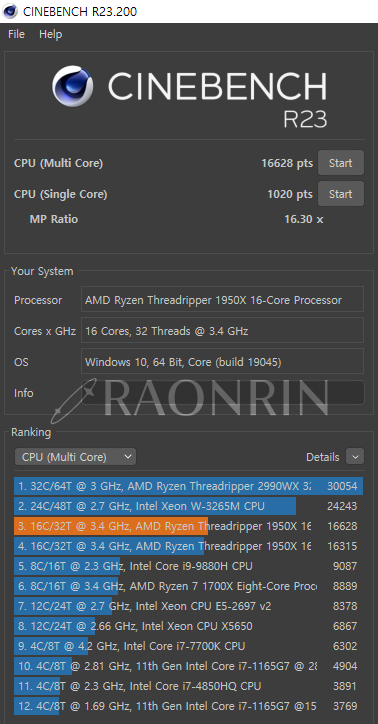Click the Info text field
The image size is (378, 724).
click(222, 392)
